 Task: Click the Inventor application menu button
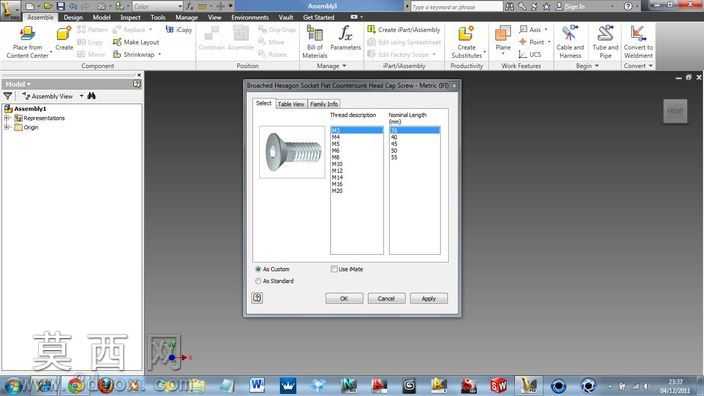pos(10,9)
